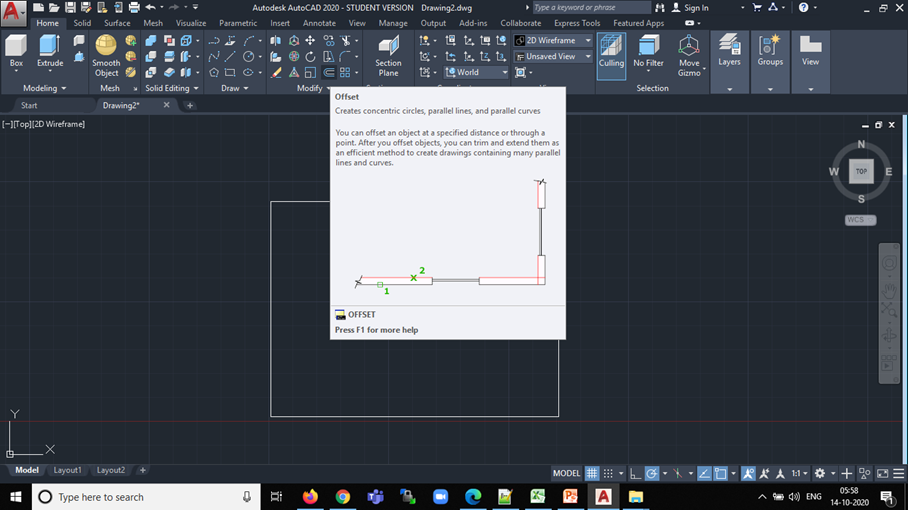The width and height of the screenshot is (908, 510).
Task: Open the 2D Wireframe visual style dropdown
Action: click(553, 41)
